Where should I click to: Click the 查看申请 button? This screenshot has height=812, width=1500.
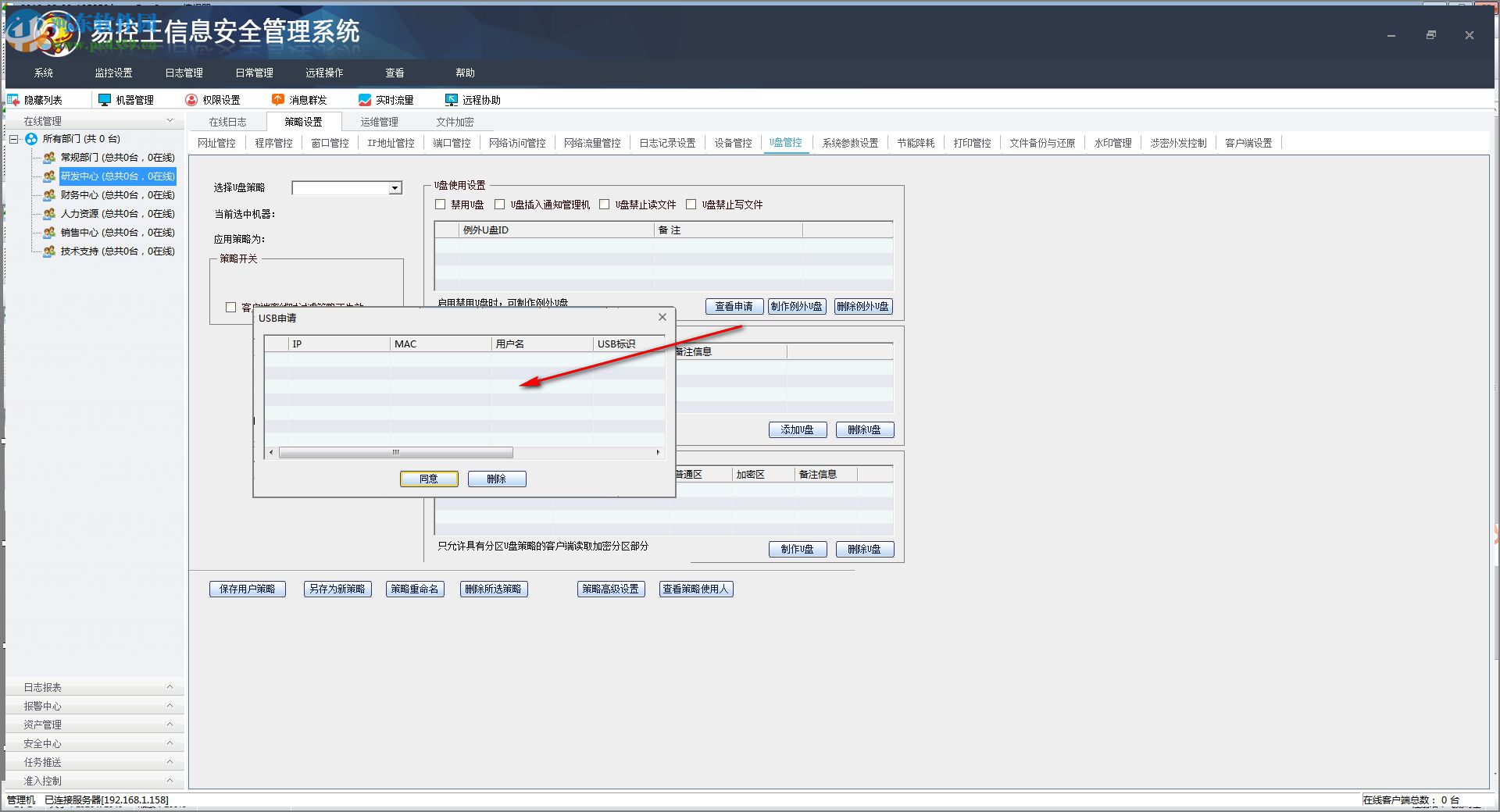[734, 306]
